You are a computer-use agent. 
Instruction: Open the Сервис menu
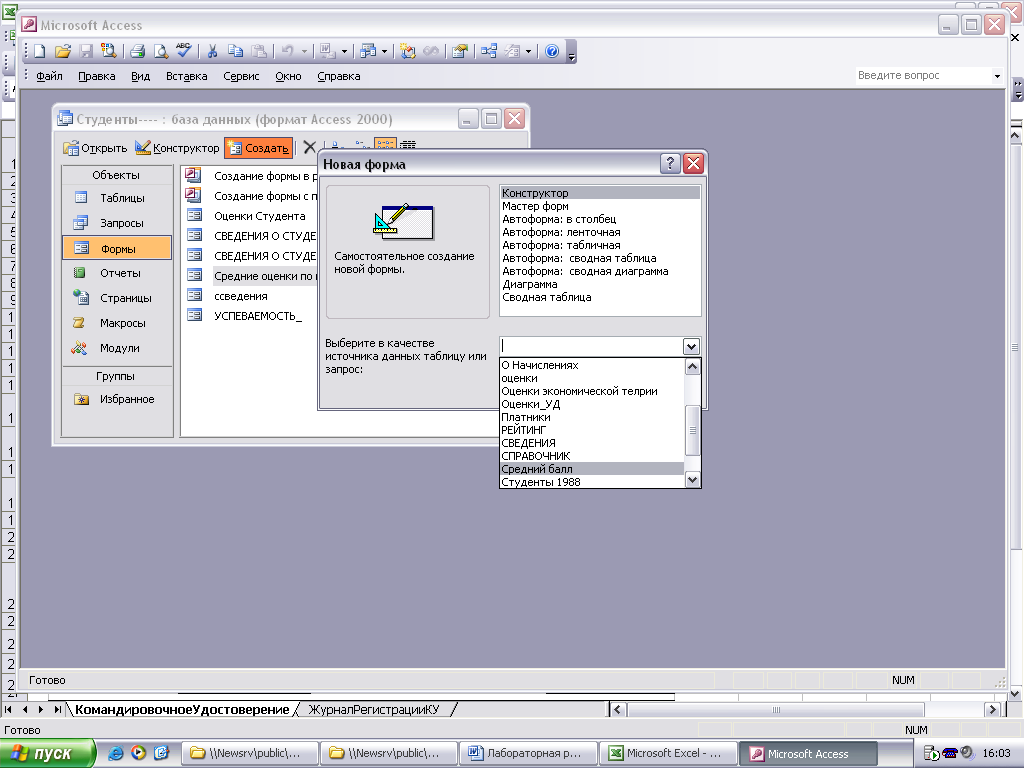pyautogui.click(x=241, y=76)
